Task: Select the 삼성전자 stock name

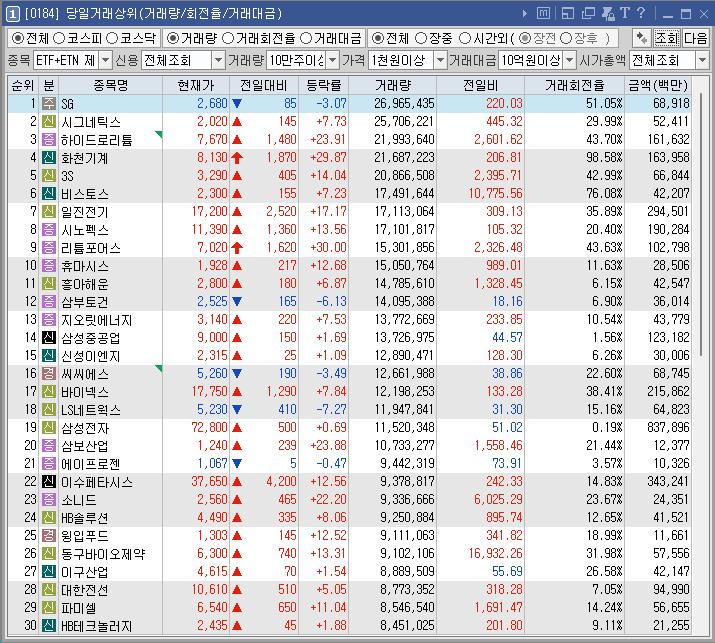Action: click(85, 428)
